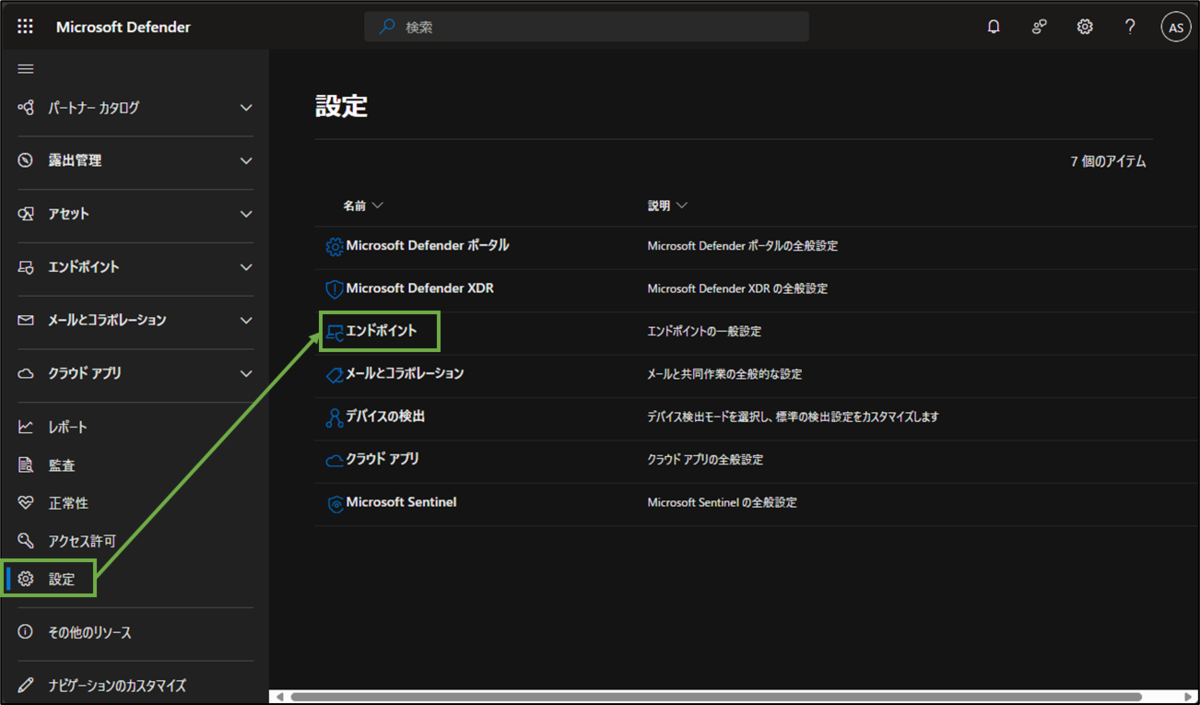Click the エンドポイント row laptop icon in list
The image size is (1200, 705).
[x=334, y=331]
